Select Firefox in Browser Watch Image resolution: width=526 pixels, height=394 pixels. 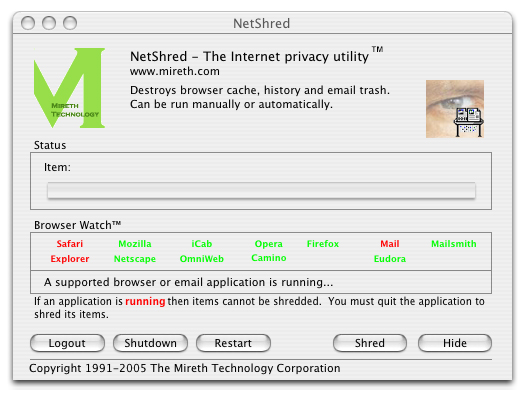323,244
